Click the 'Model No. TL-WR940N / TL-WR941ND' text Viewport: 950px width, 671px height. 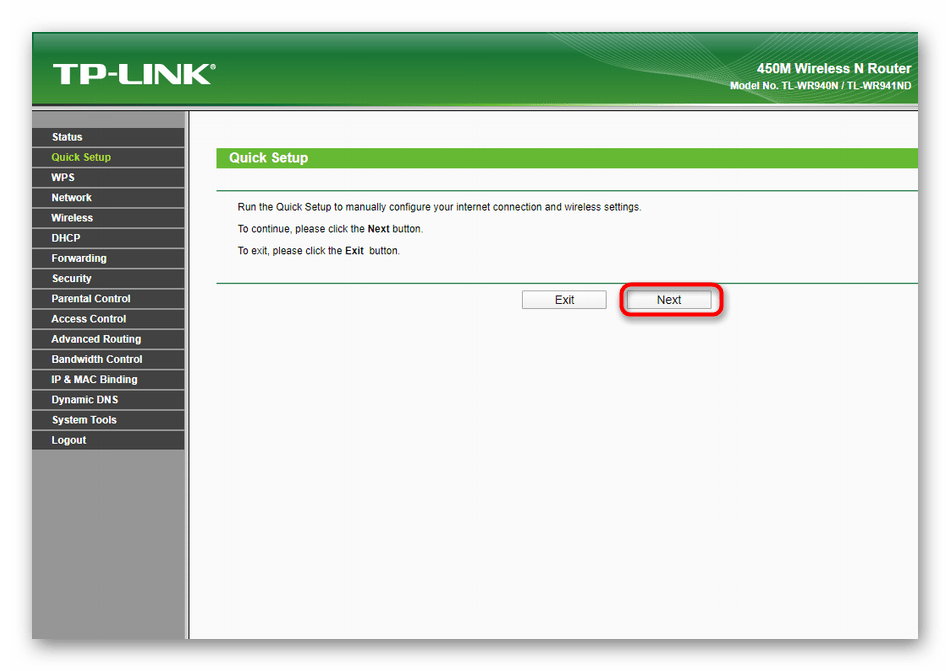tap(820, 86)
